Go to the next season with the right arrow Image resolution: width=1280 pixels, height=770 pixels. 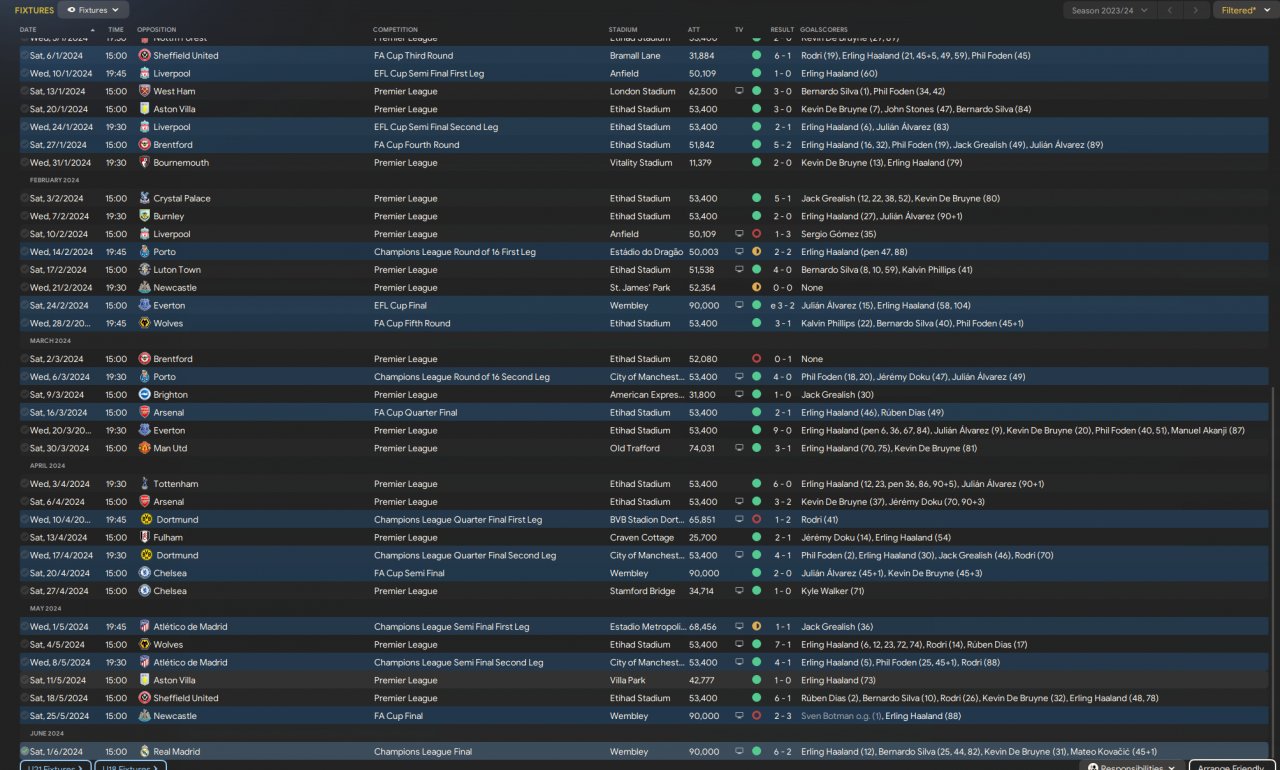(x=1195, y=10)
